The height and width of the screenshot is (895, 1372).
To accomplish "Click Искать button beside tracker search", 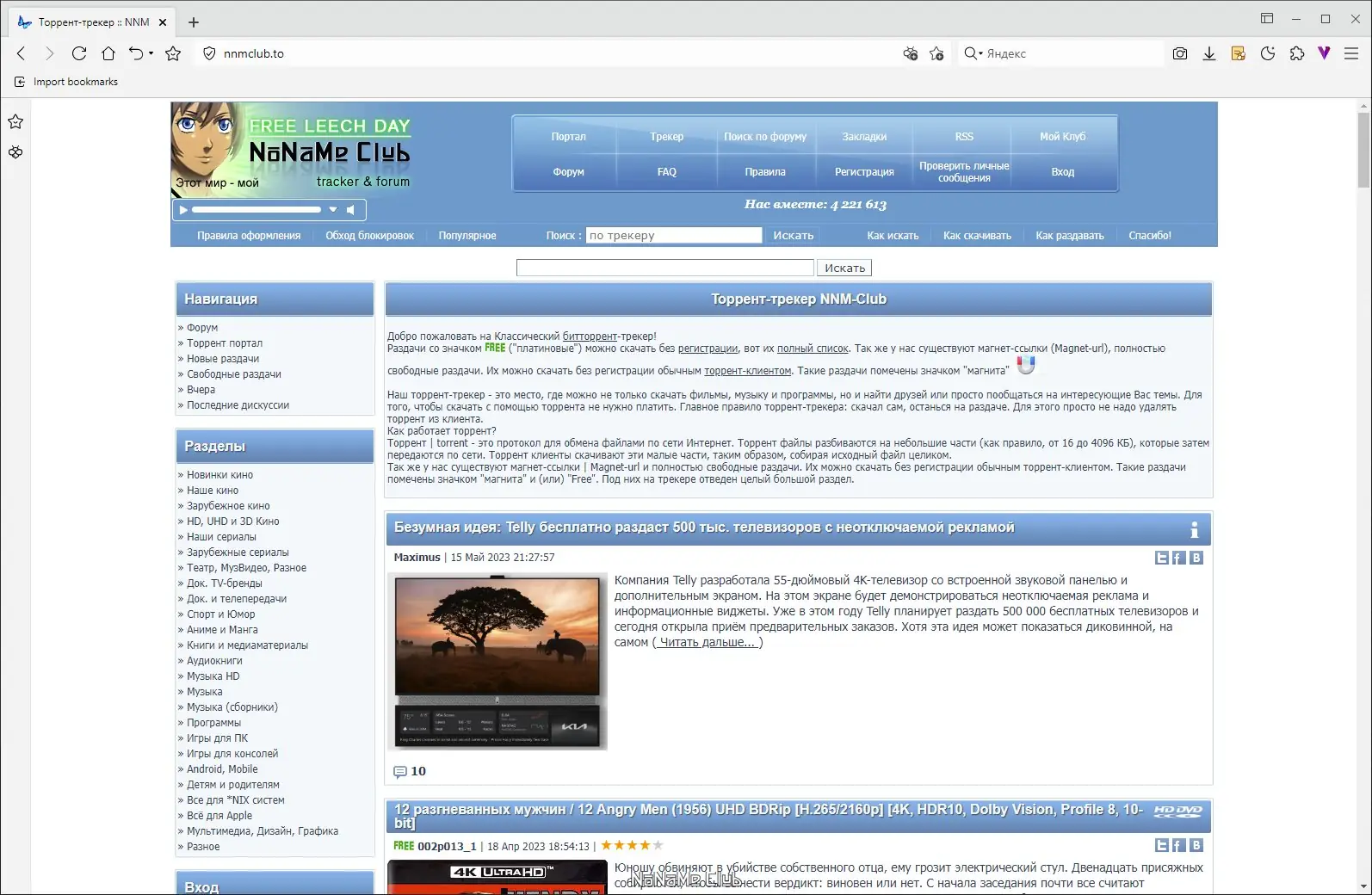I will tap(793, 235).
